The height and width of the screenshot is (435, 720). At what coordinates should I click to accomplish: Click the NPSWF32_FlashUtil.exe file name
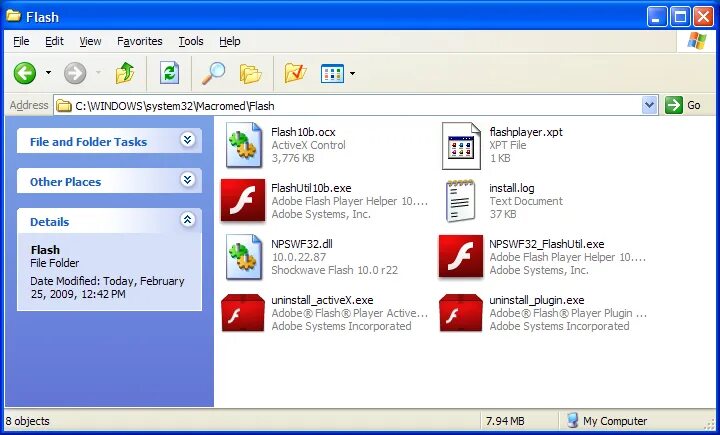coord(546,244)
